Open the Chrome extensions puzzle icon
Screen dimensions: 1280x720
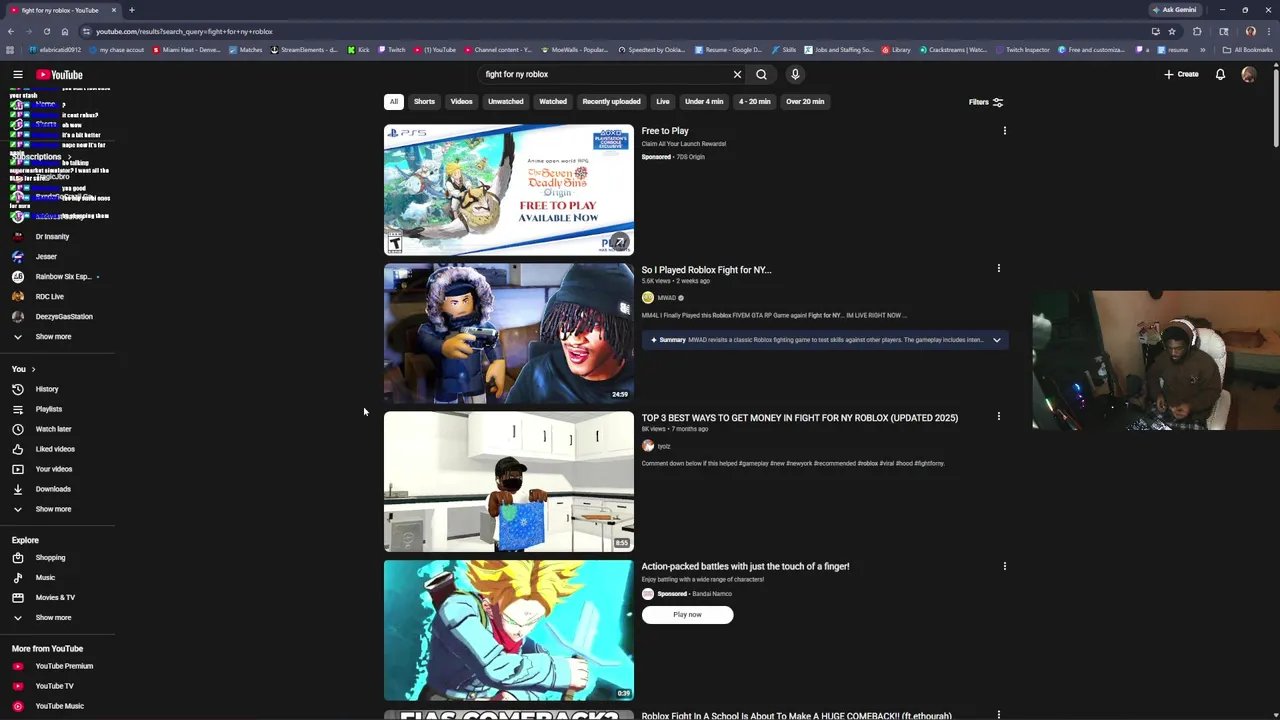[x=1197, y=31]
